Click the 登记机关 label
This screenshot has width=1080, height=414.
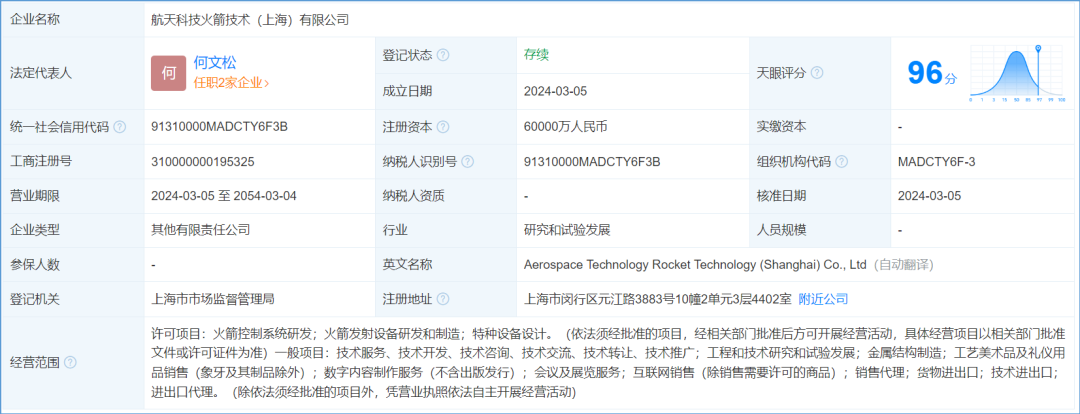(35, 299)
